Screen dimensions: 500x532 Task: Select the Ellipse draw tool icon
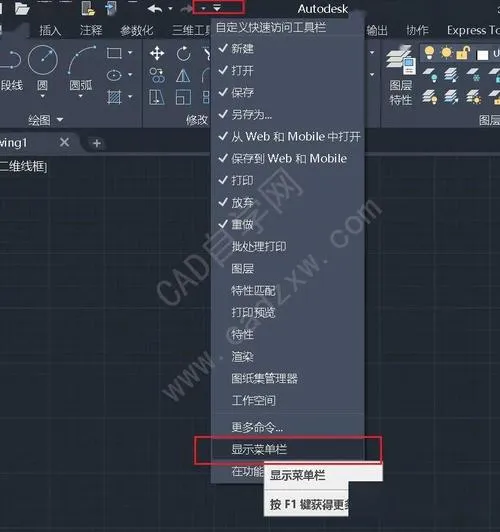pyautogui.click(x=114, y=75)
